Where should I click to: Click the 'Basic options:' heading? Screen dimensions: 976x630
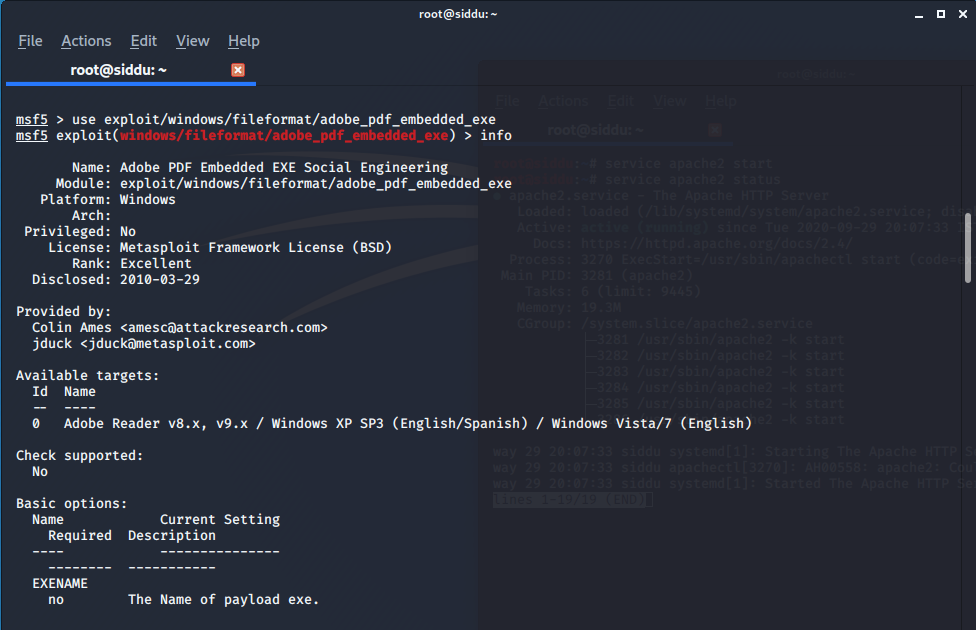72,504
